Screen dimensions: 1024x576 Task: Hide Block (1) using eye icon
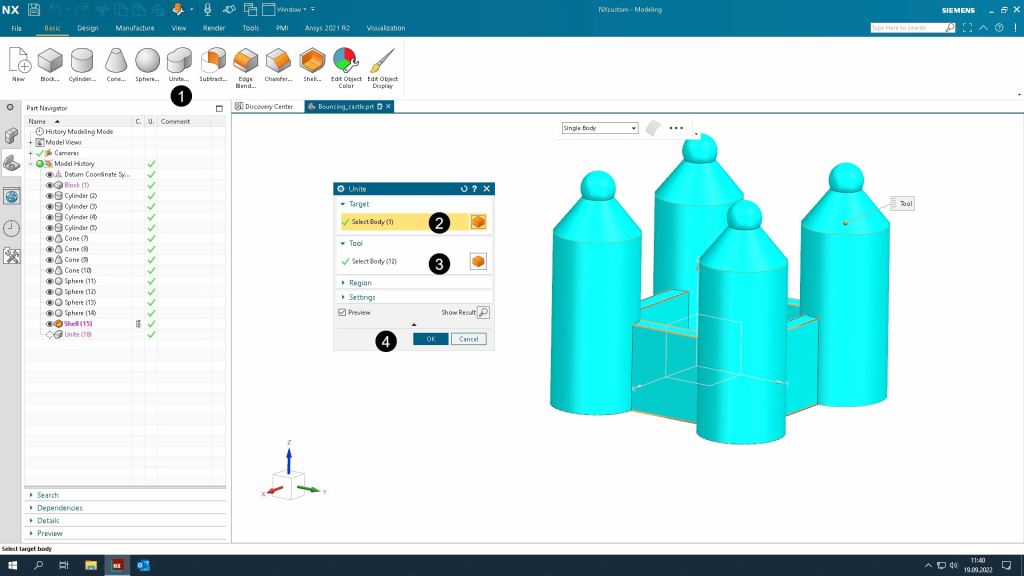(50, 185)
